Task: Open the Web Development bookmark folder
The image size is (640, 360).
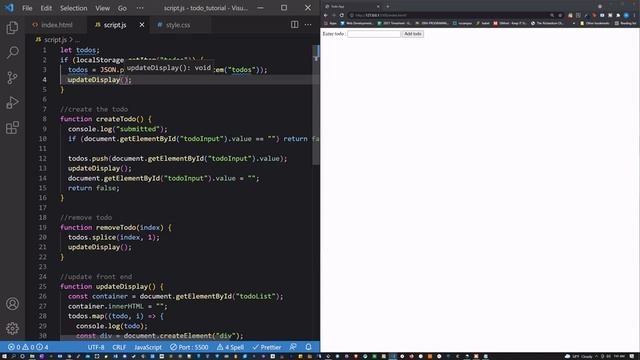Action: click(x=357, y=23)
